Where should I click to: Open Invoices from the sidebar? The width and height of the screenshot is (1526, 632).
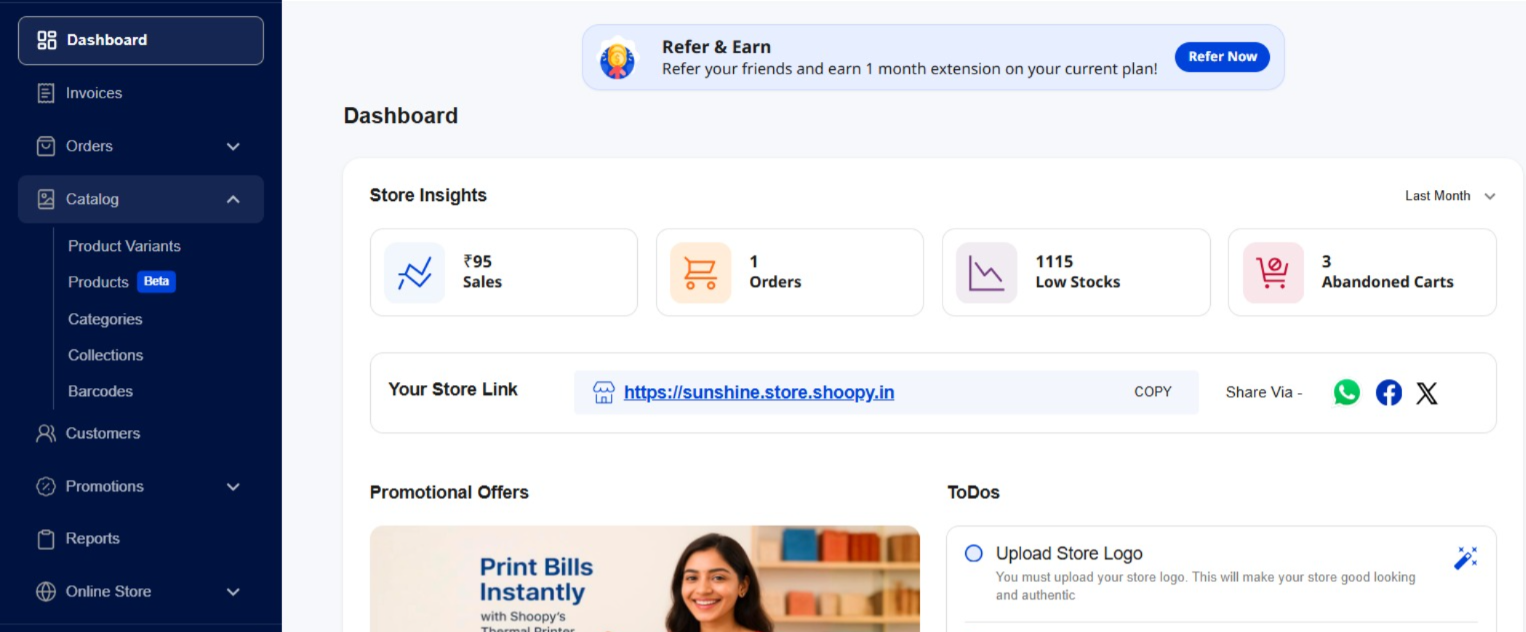93,93
